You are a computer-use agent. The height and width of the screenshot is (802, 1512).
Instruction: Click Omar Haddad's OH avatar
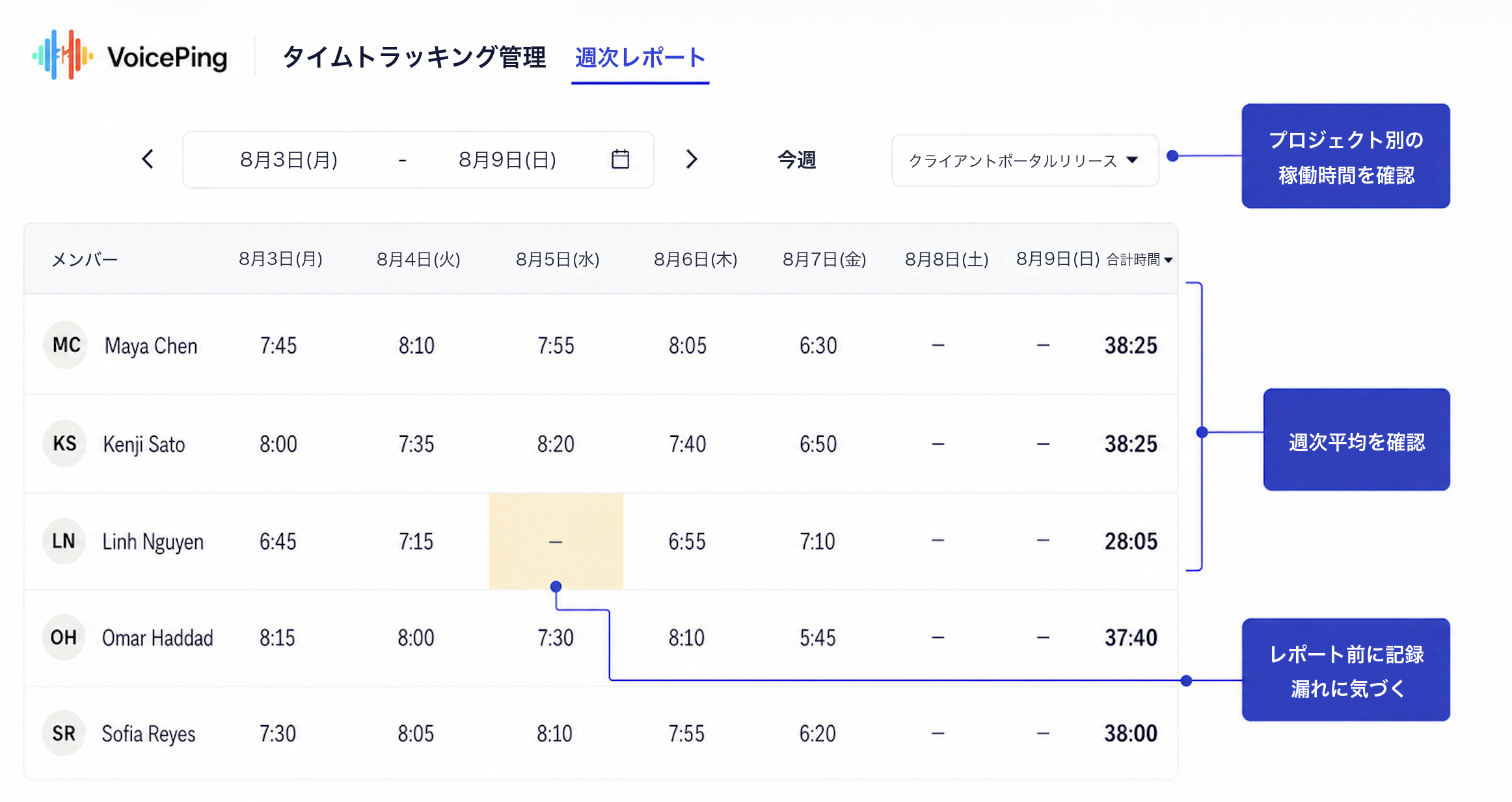pos(64,637)
